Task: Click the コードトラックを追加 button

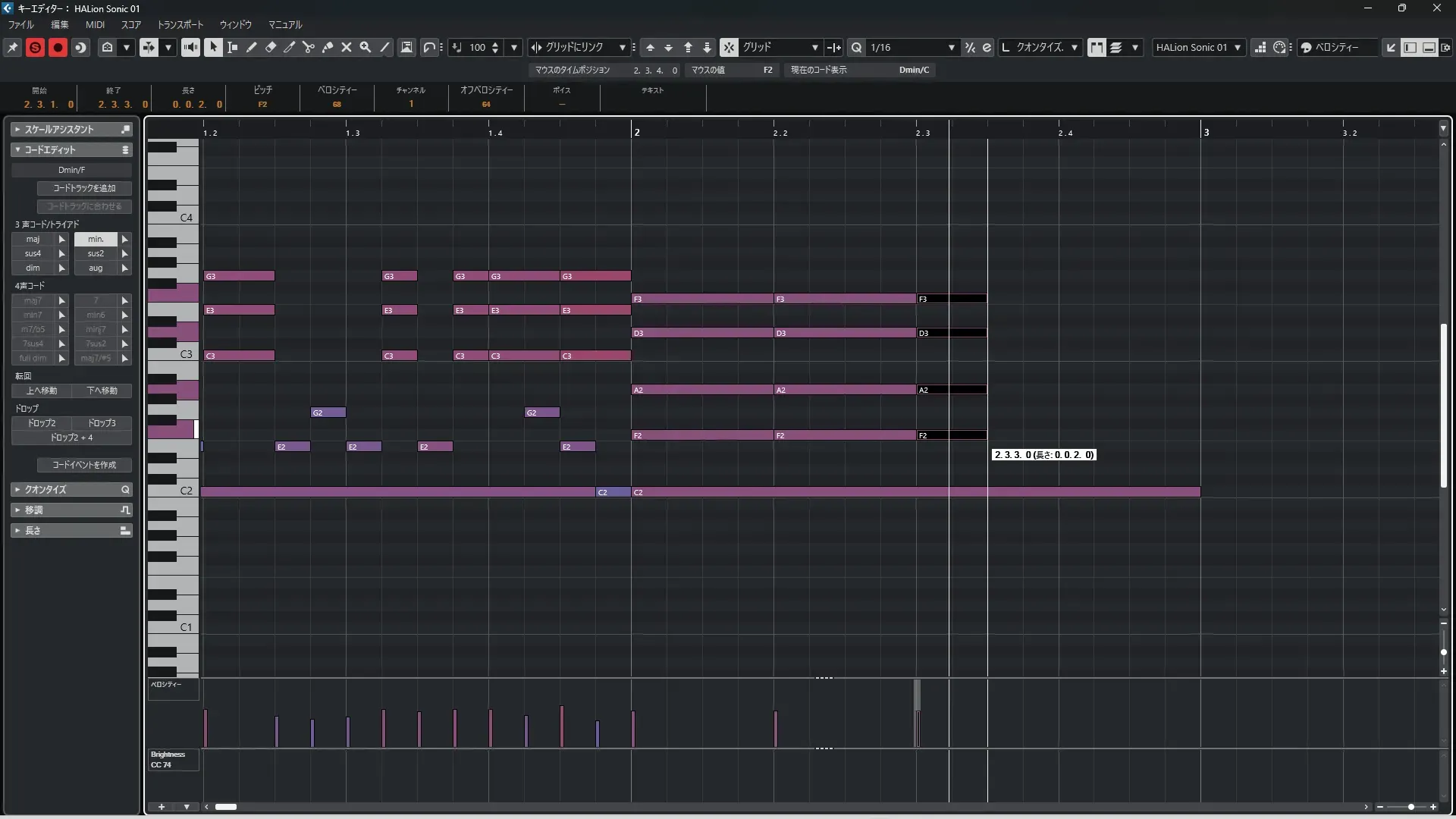Action: coord(84,188)
